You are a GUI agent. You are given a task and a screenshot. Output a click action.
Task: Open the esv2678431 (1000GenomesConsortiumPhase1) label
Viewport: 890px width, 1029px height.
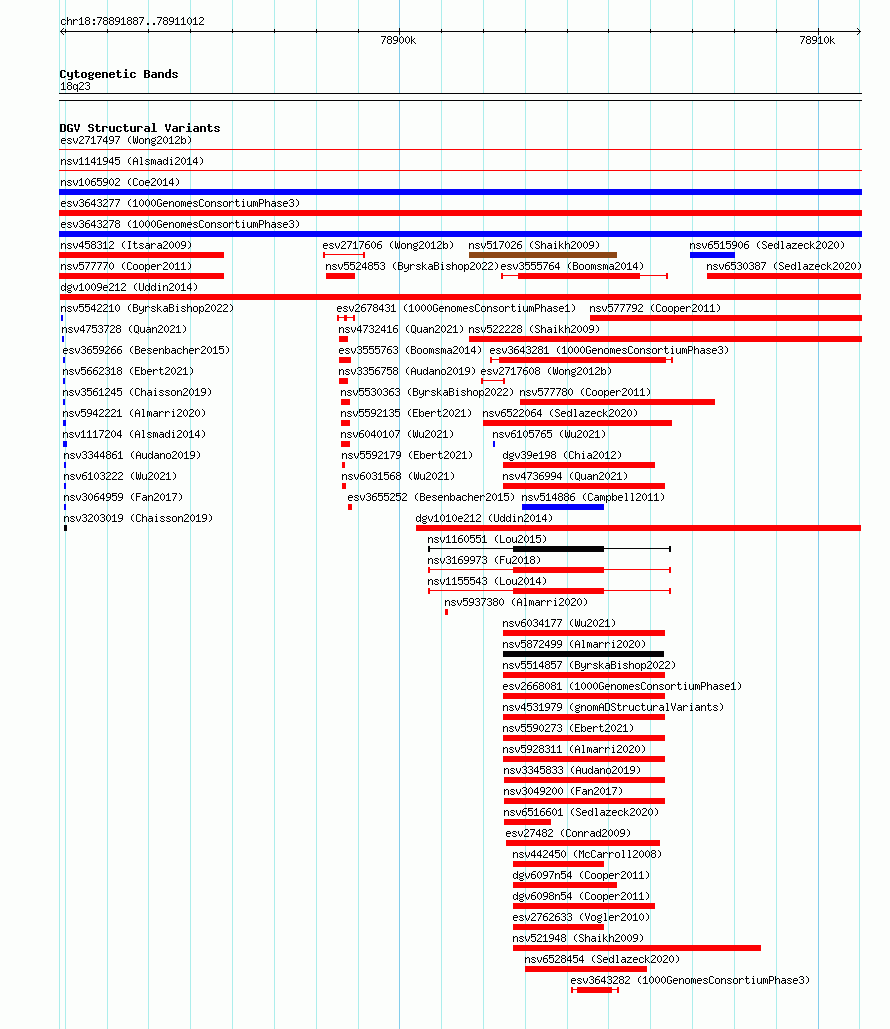pyautogui.click(x=456, y=308)
